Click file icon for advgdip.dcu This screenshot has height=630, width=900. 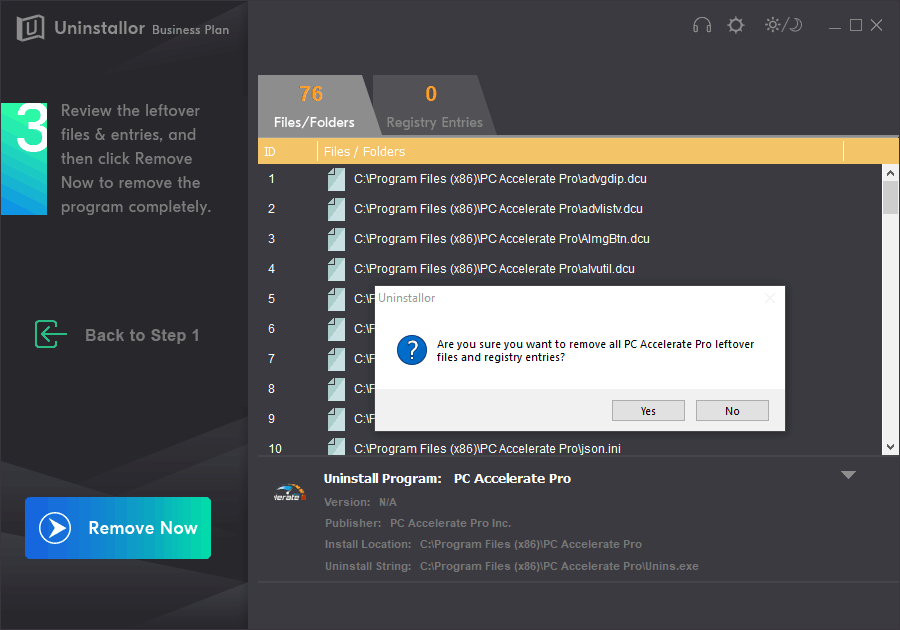tap(336, 179)
